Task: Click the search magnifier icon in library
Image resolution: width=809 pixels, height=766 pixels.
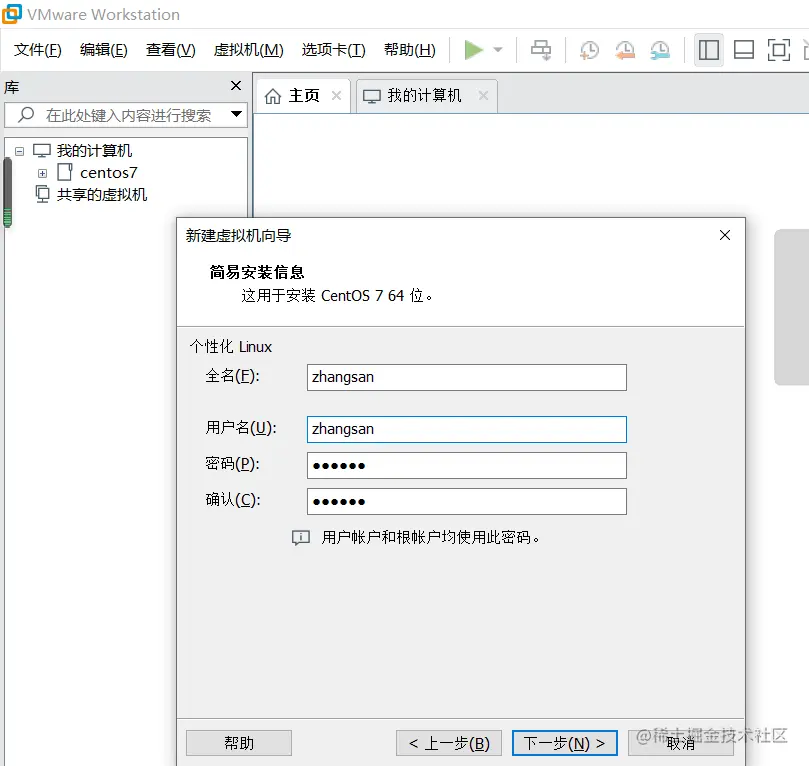Action: point(26,115)
